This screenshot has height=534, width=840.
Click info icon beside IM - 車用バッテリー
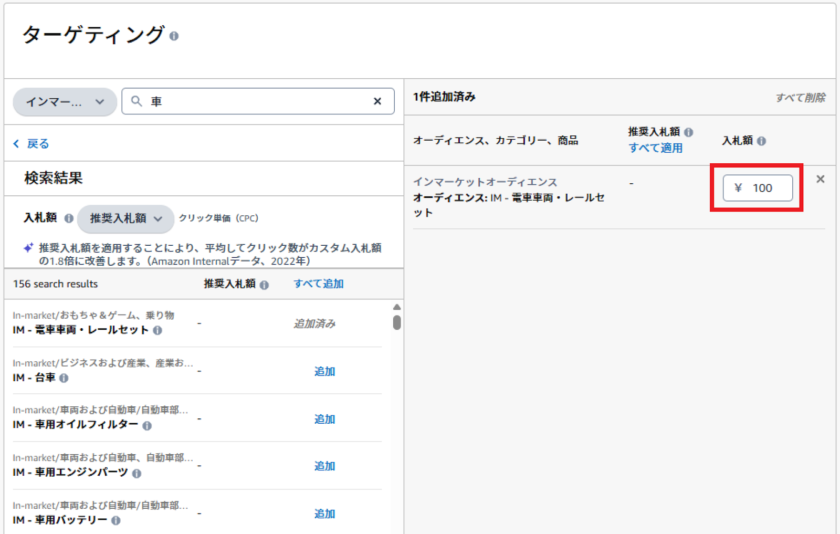pos(116,520)
